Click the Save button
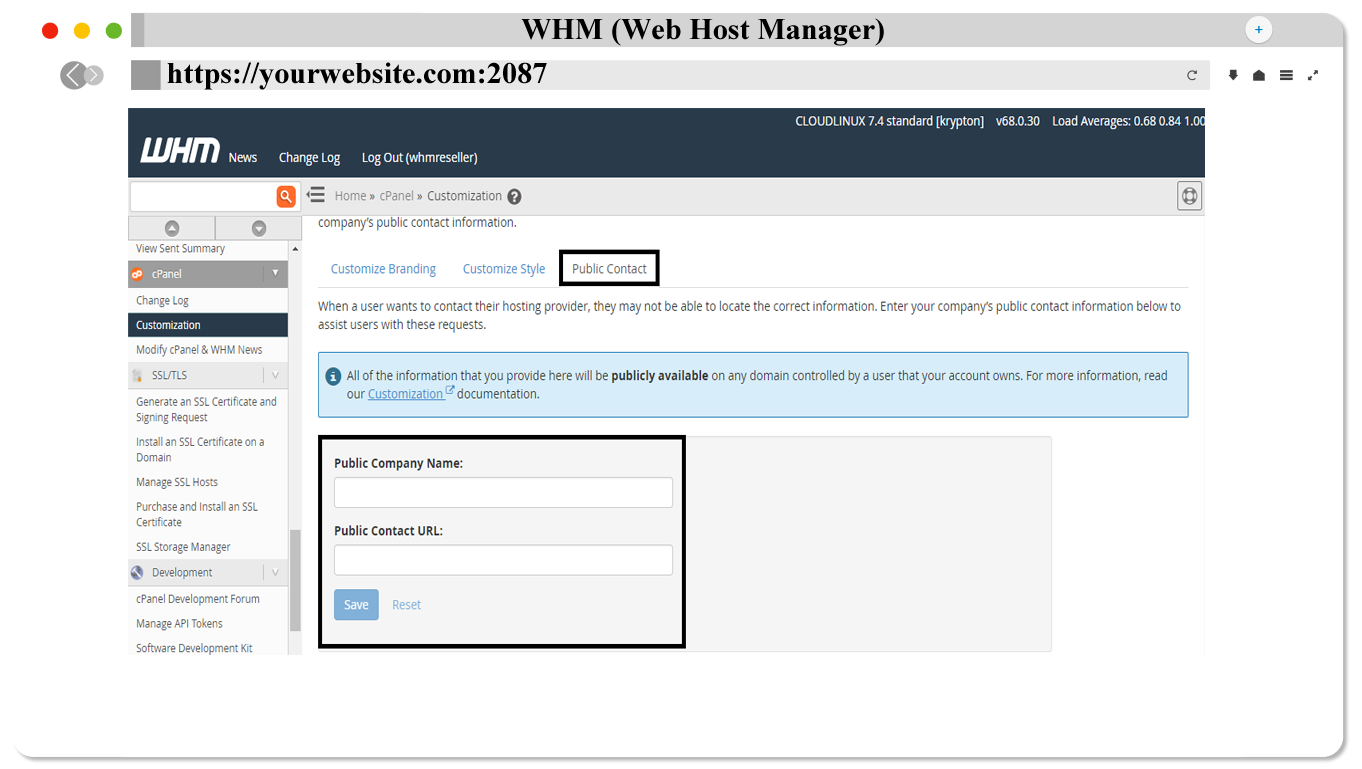 pyautogui.click(x=356, y=605)
